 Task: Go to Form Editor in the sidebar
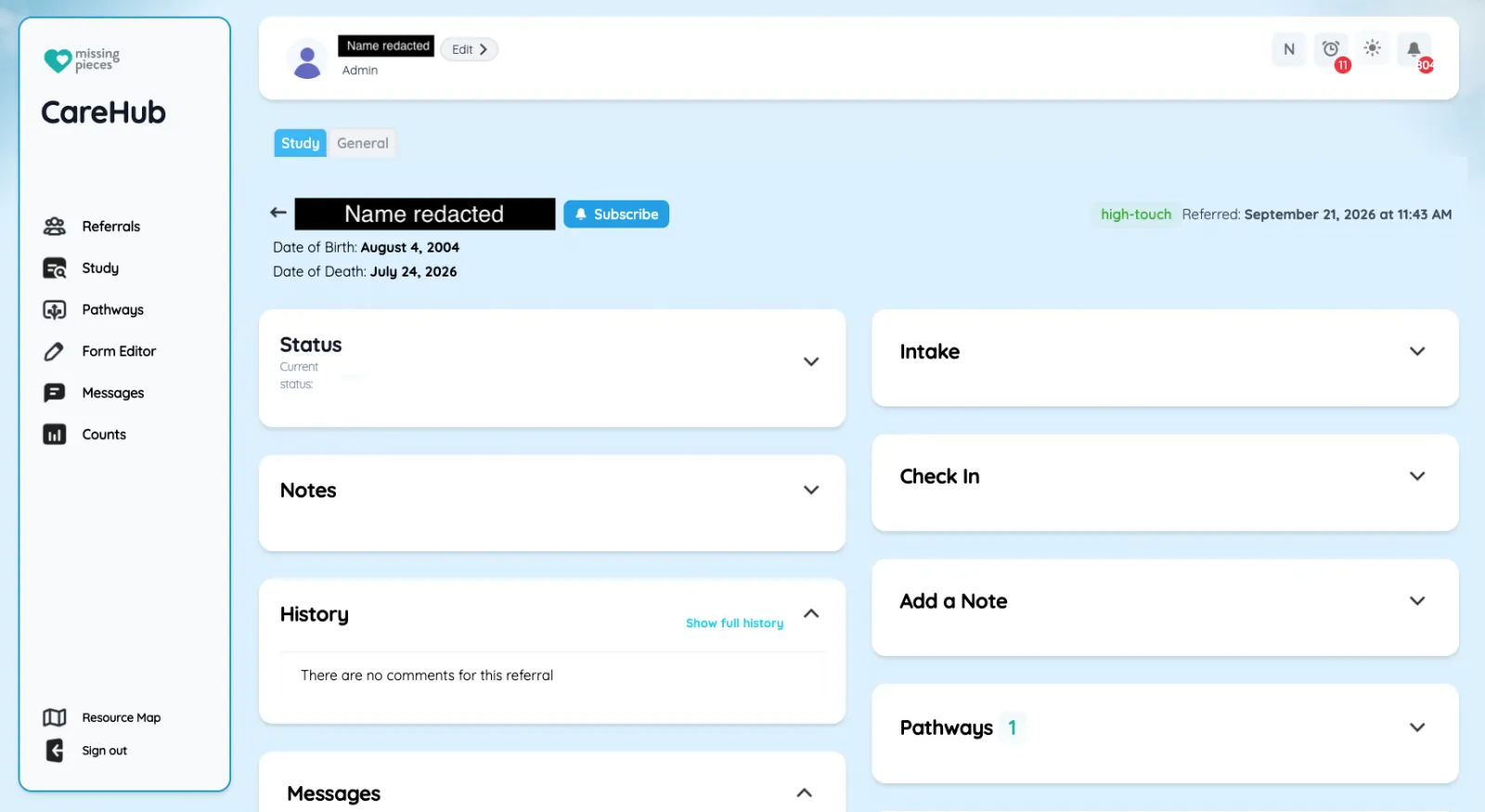click(119, 351)
